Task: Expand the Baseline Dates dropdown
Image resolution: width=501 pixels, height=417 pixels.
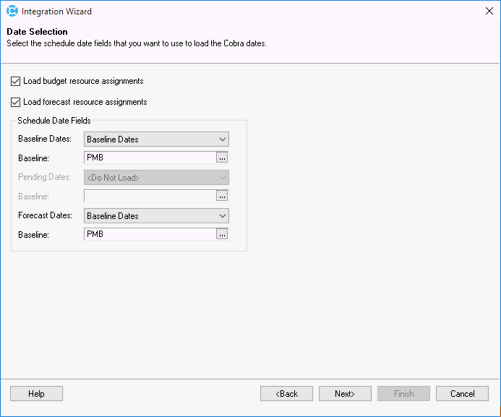Action: (x=156, y=139)
